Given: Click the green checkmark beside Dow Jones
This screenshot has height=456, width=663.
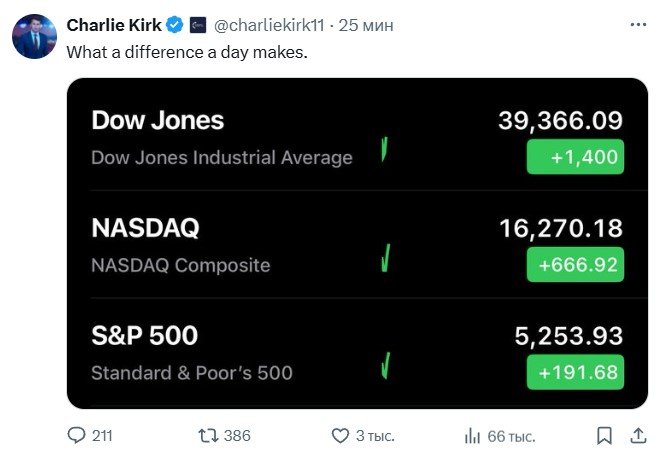Looking at the screenshot, I should [x=384, y=153].
